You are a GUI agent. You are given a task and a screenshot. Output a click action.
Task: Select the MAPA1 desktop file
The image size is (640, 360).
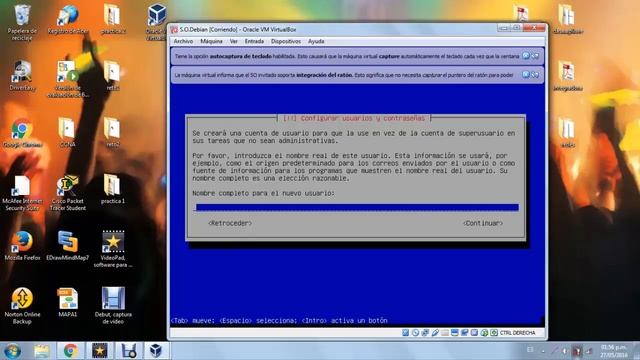(x=67, y=302)
